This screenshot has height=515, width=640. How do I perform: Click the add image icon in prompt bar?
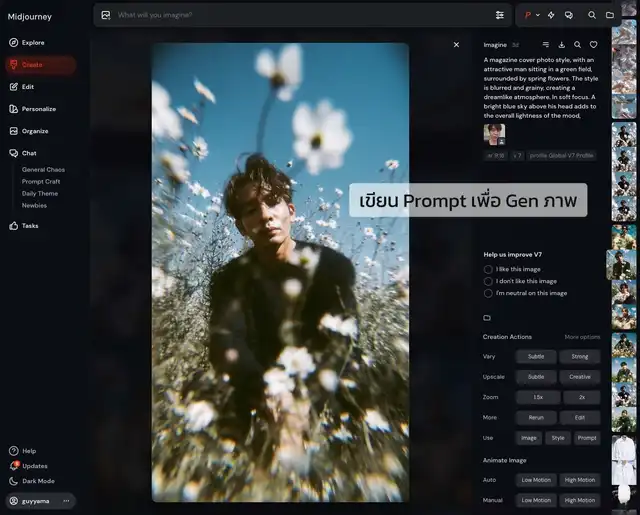pos(106,15)
